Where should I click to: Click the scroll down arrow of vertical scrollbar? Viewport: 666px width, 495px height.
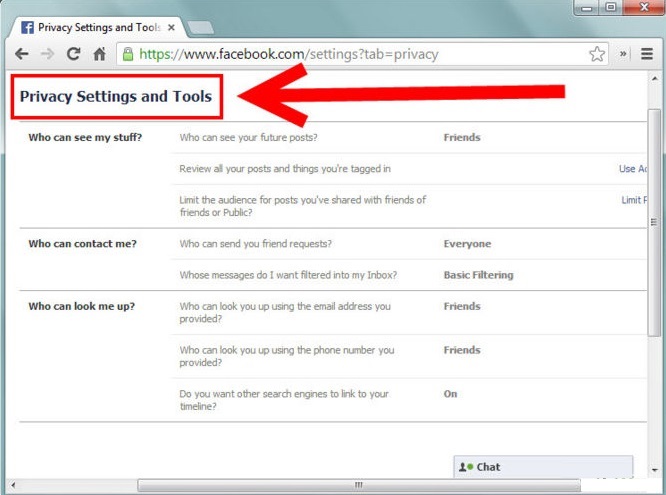tap(655, 470)
